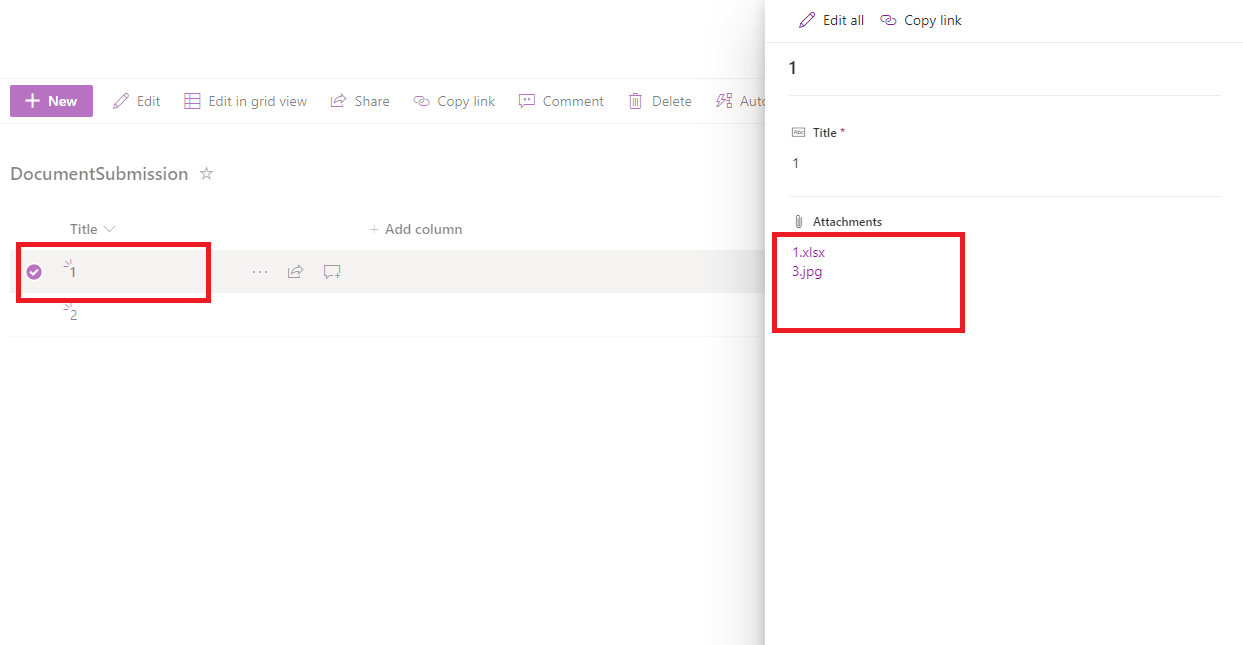Open the Comment panel from the toolbar

[561, 100]
